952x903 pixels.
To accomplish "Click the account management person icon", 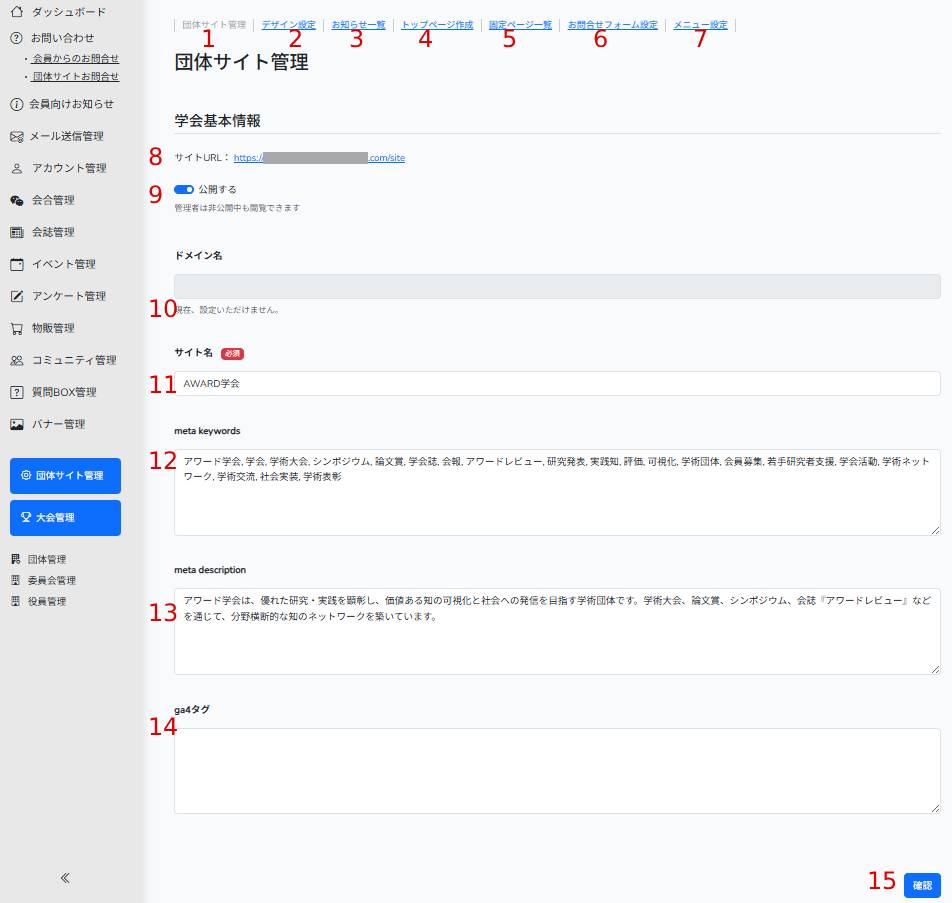I will tap(16, 168).
